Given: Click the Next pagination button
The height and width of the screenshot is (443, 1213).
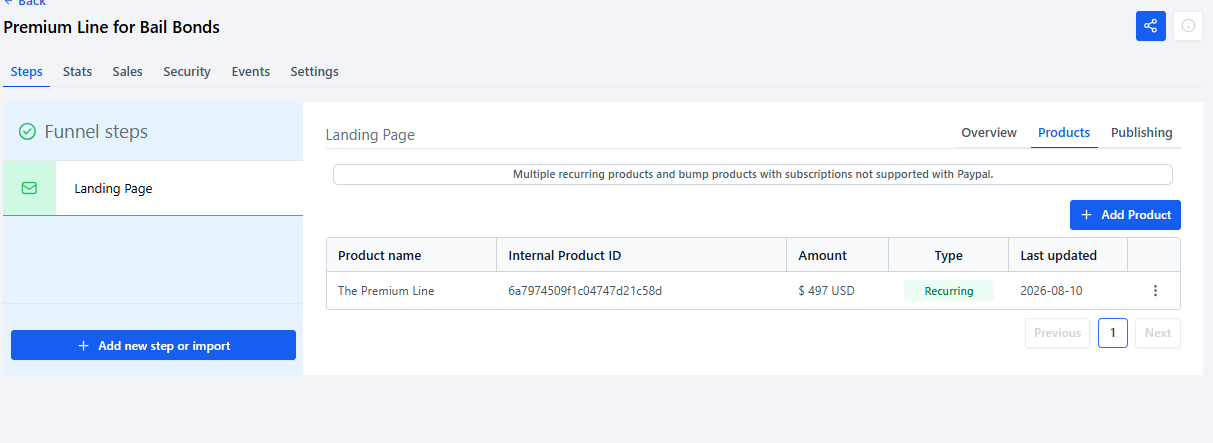Looking at the screenshot, I should tap(1157, 333).
